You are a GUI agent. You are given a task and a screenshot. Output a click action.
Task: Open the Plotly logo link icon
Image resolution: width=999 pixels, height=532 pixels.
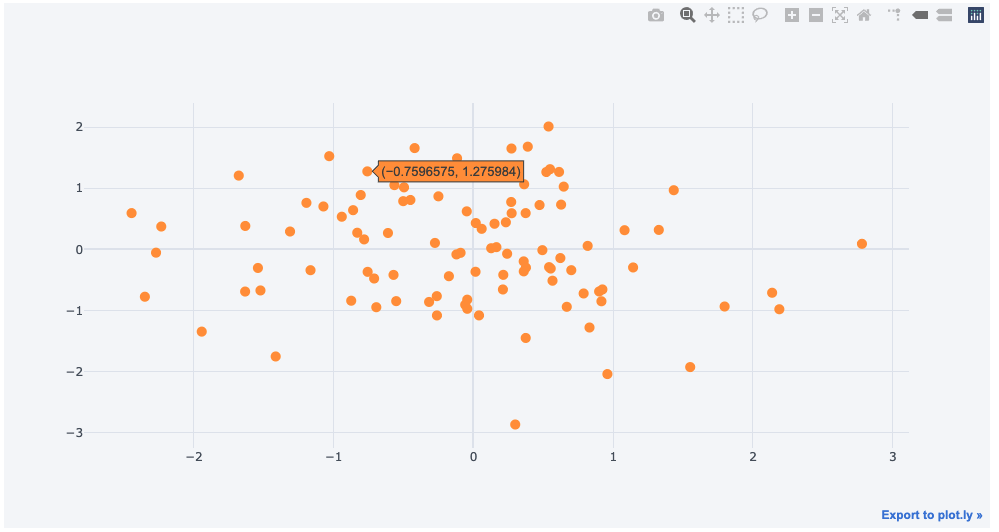976,15
